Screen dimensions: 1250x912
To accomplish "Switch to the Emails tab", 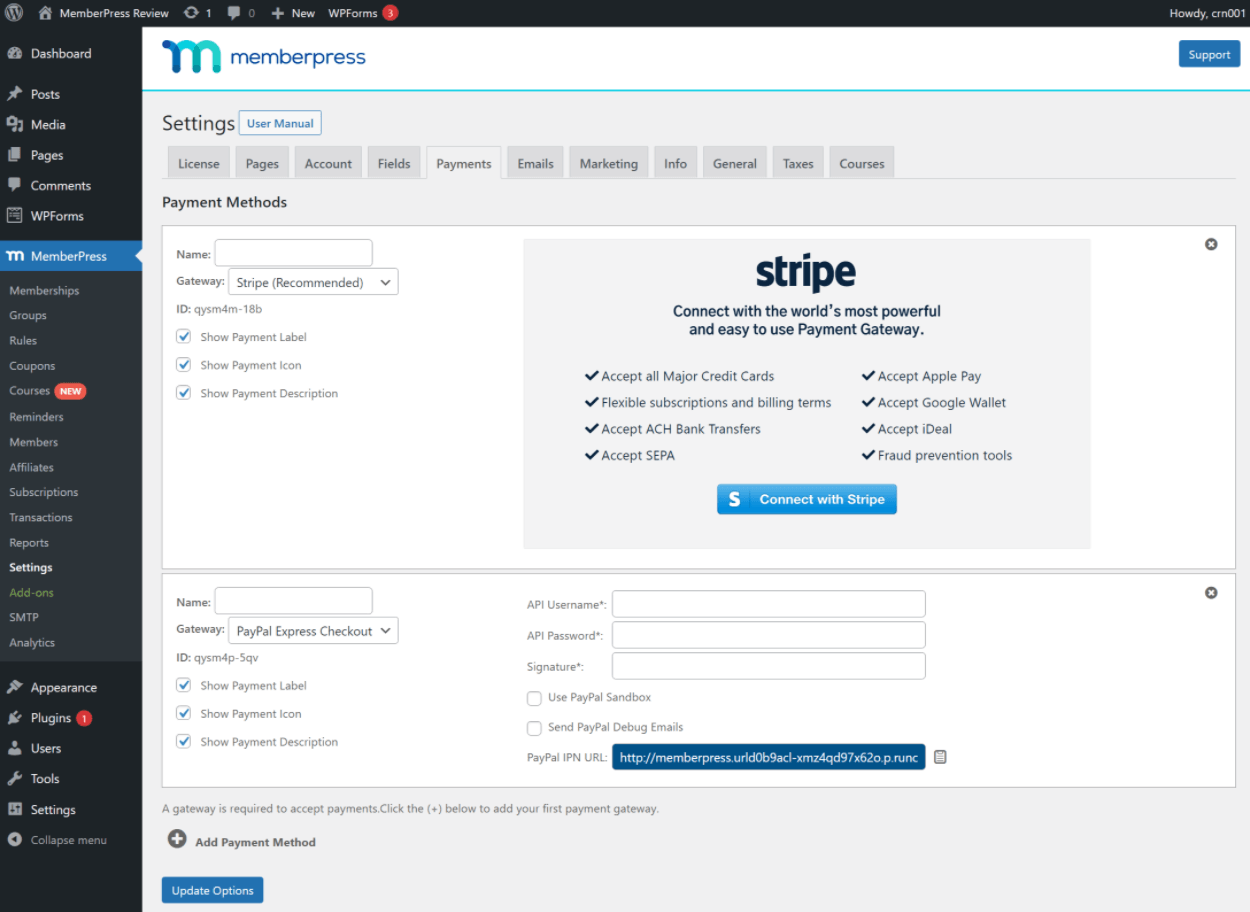I will [x=536, y=163].
